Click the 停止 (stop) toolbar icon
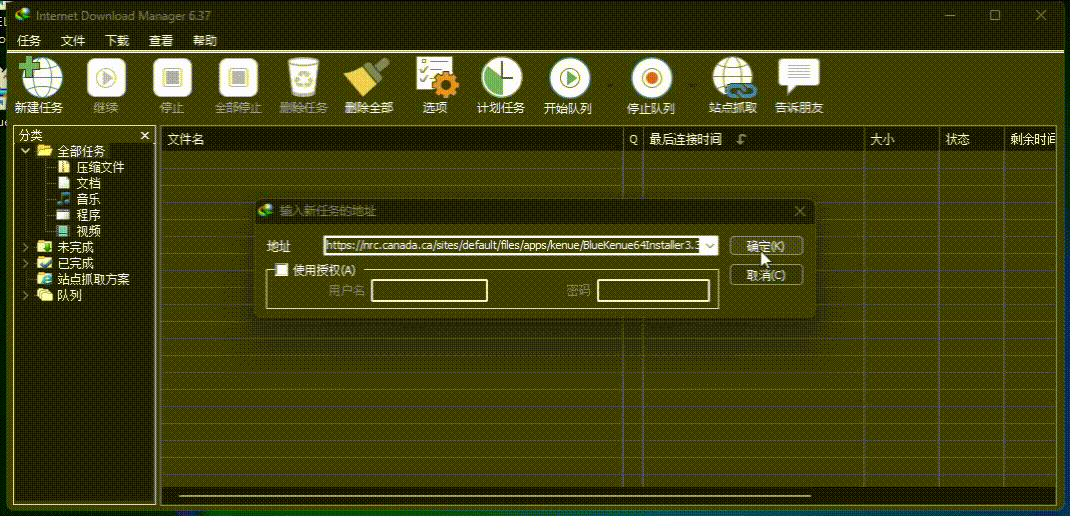 click(172, 77)
